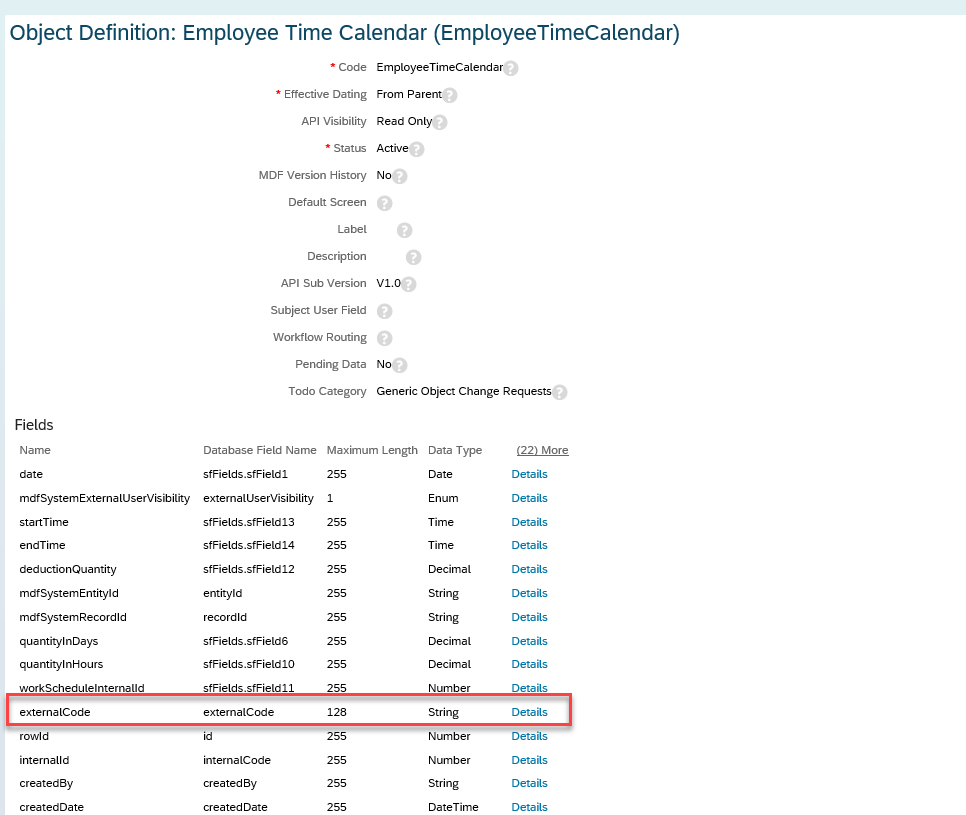The height and width of the screenshot is (815, 966).
Task: Click the Subject User Field help icon
Action: click(384, 311)
